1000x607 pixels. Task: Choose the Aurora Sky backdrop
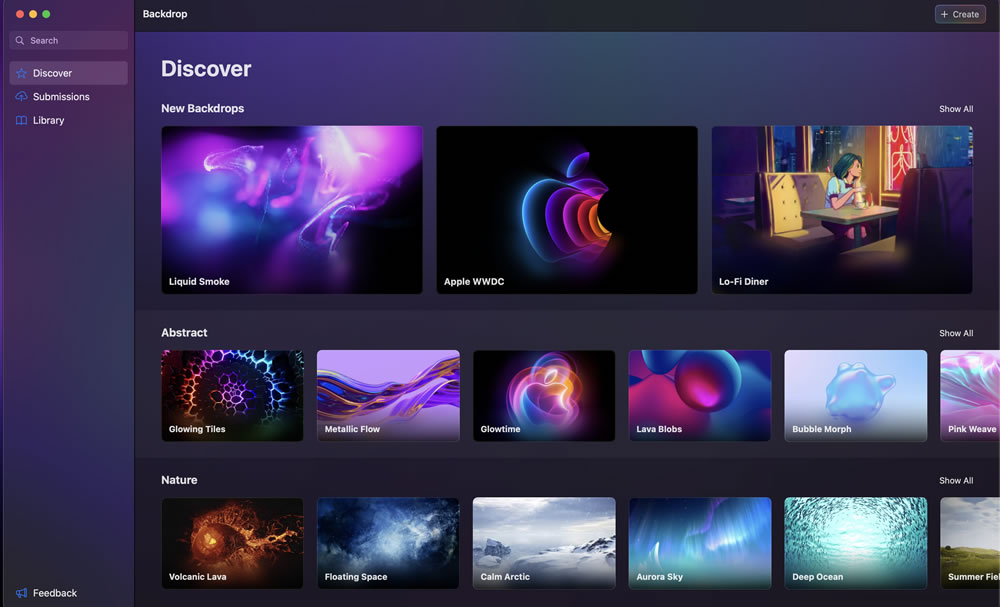(700, 543)
